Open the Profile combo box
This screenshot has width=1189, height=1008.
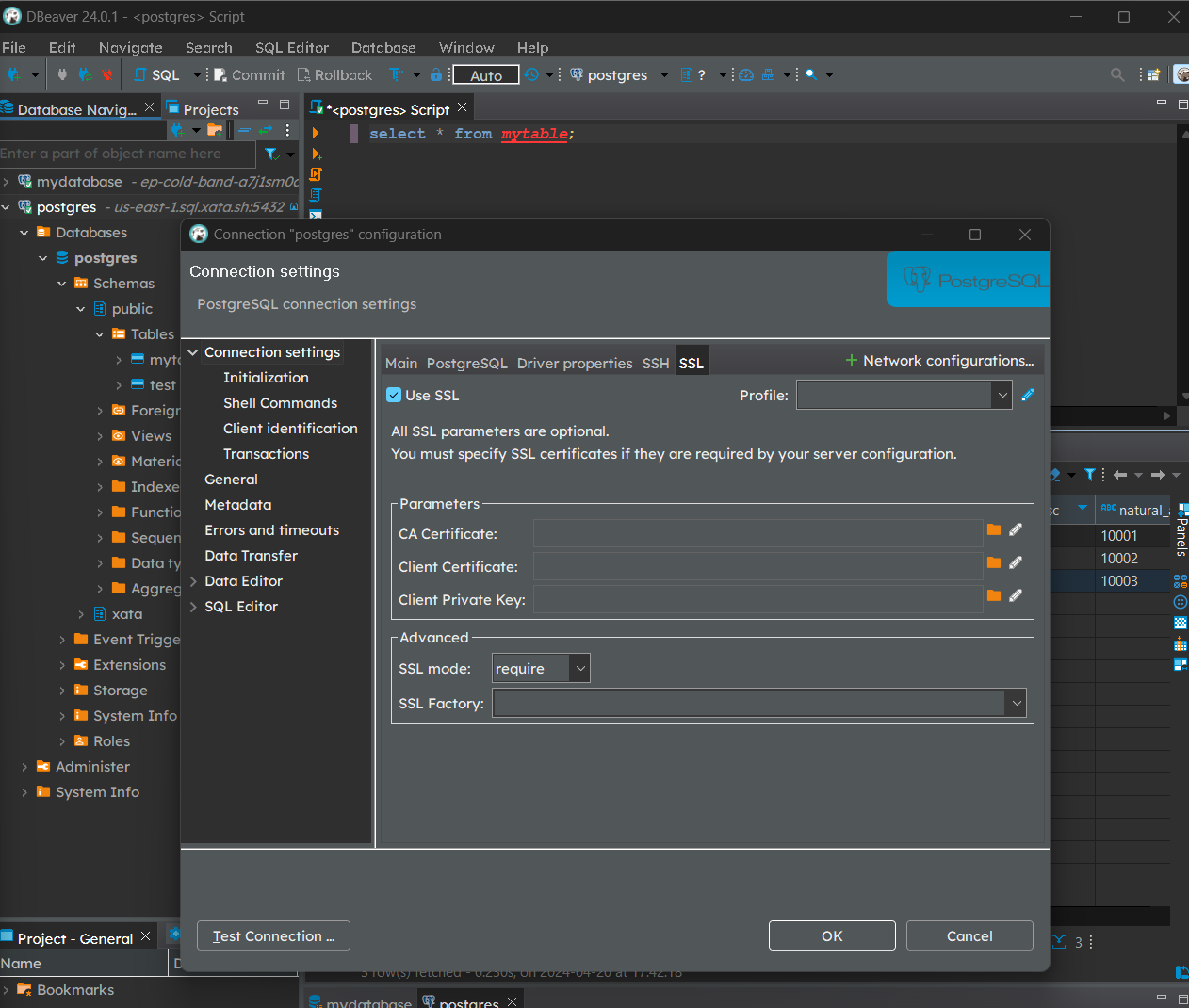tap(904, 396)
